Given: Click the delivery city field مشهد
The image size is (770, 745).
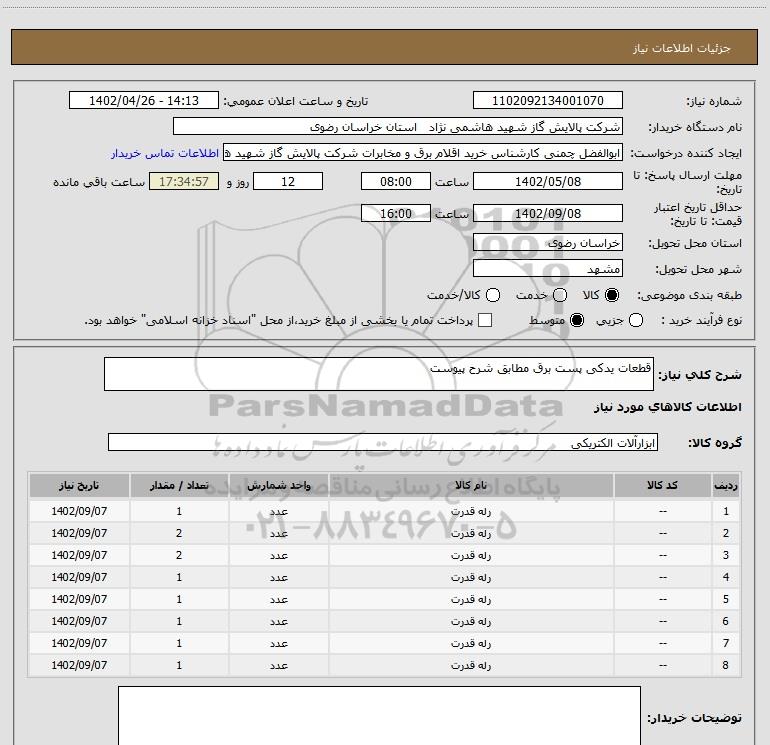Looking at the screenshot, I should [x=548, y=269].
